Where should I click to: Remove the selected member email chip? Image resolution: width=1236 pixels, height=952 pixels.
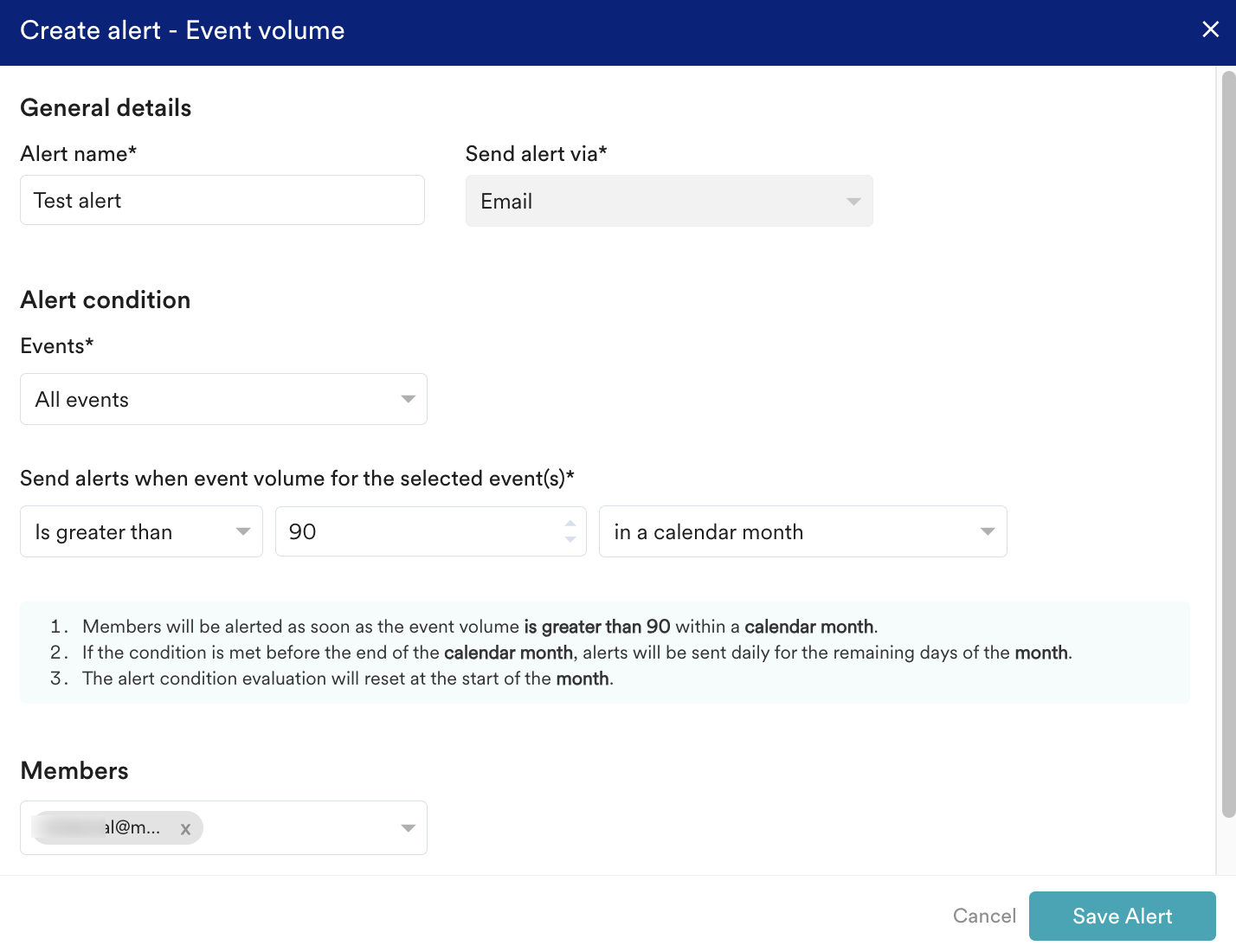point(185,829)
